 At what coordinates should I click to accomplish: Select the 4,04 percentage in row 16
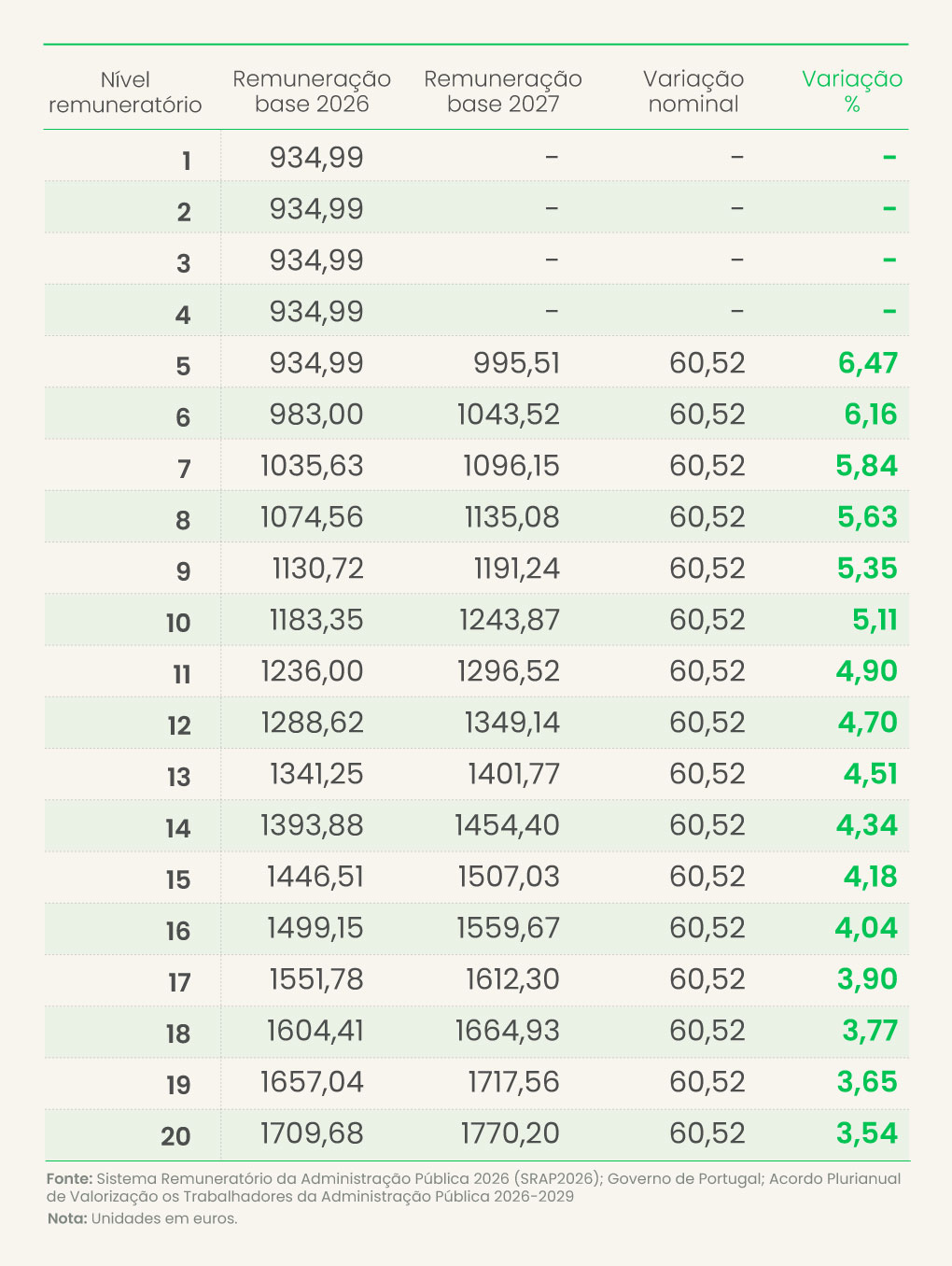point(866,928)
